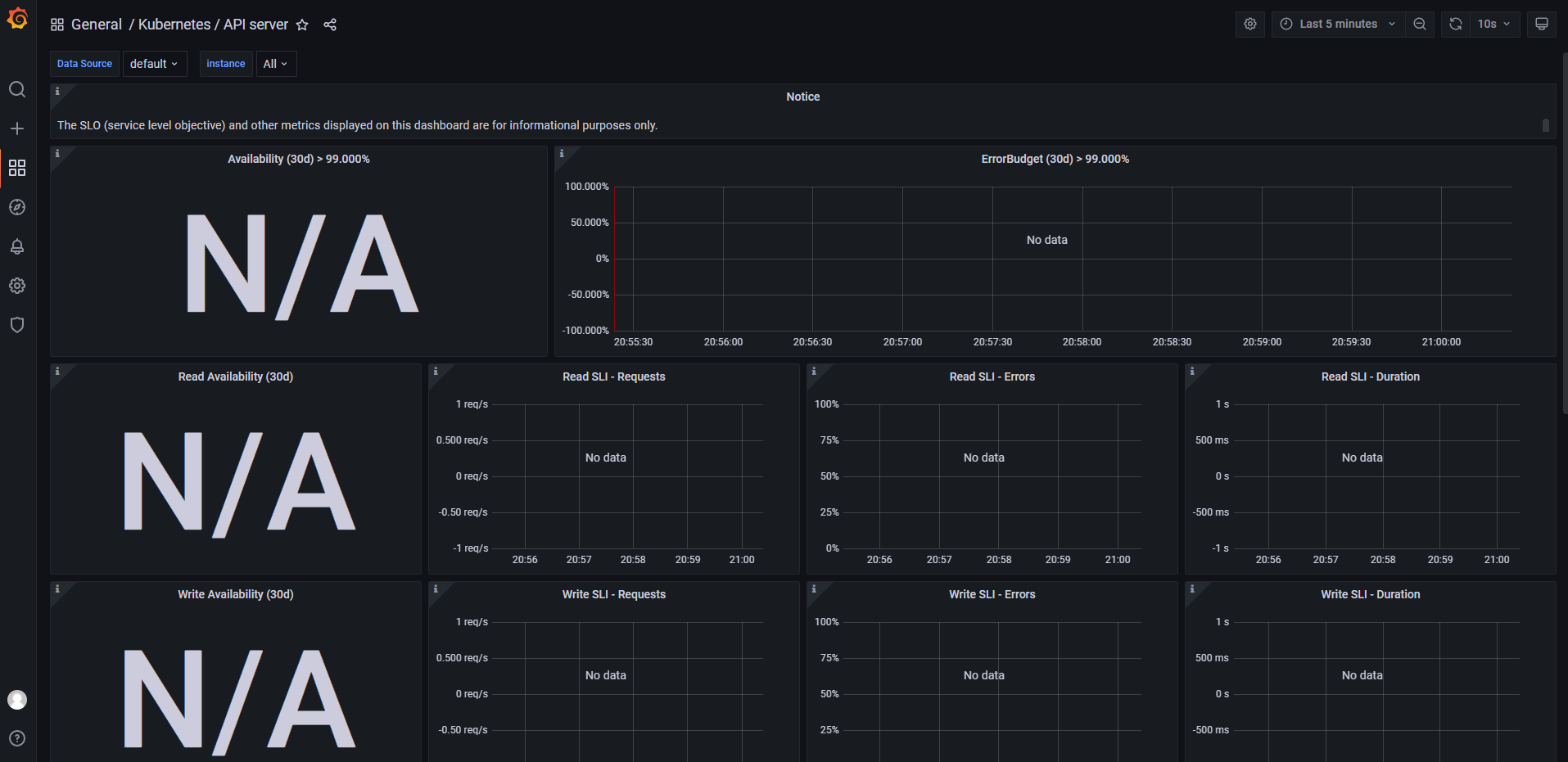Cycle view mode with monitor icon
1568x762 pixels.
(1542, 24)
